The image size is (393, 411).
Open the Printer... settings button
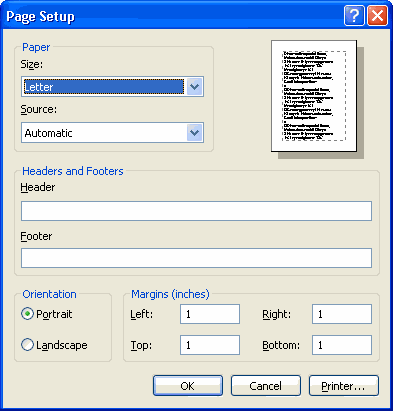click(x=344, y=386)
